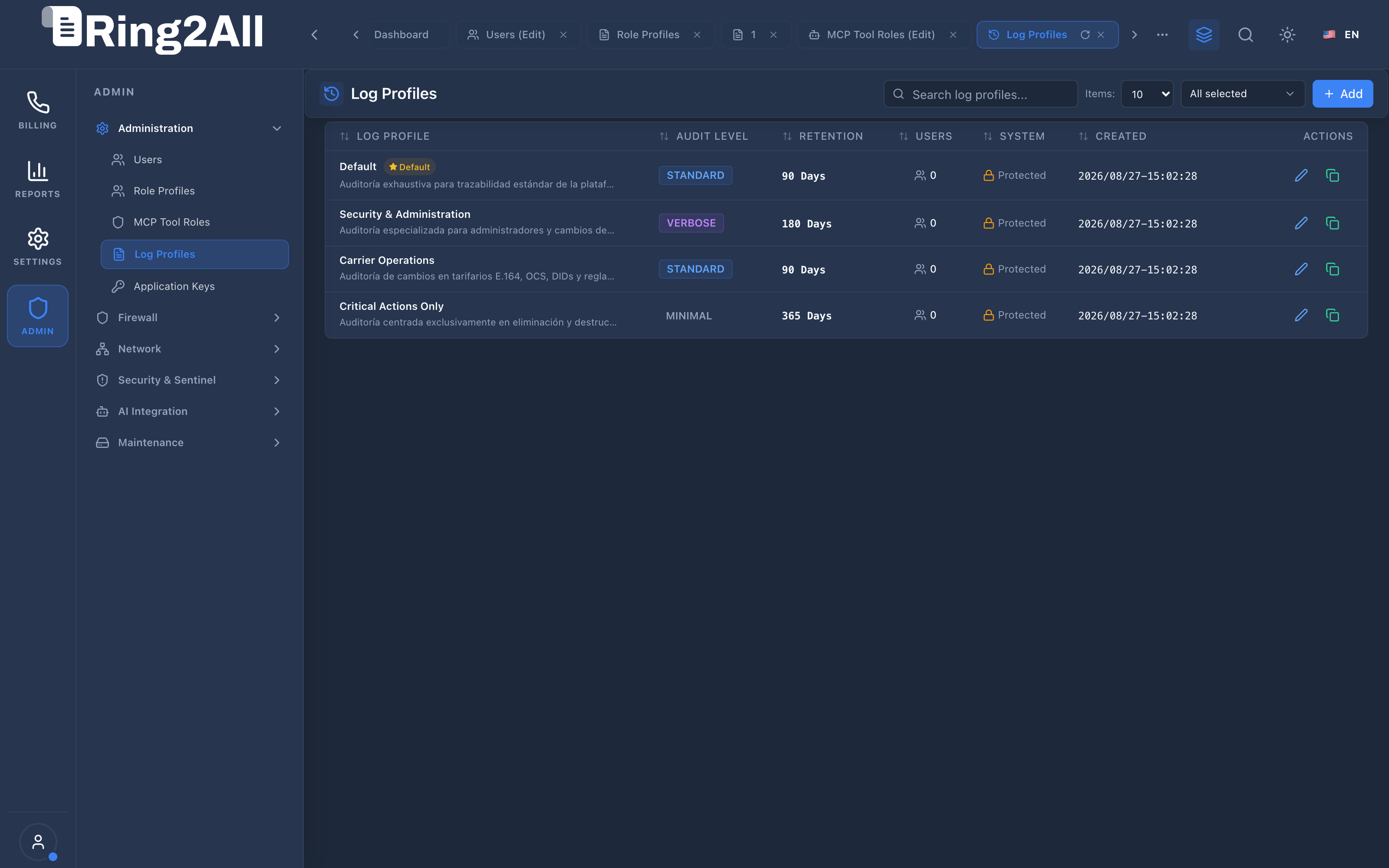
Task: Open the Settings gear in sidebar
Action: (38, 239)
